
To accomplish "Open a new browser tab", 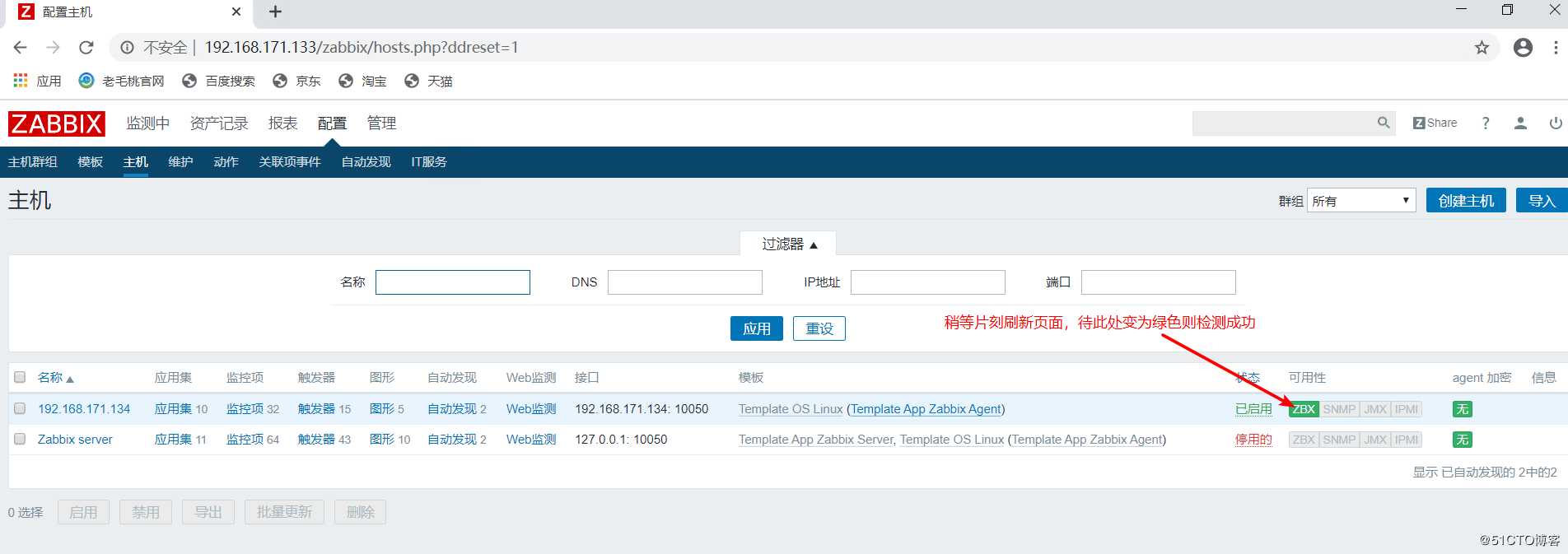I will pyautogui.click(x=275, y=12).
